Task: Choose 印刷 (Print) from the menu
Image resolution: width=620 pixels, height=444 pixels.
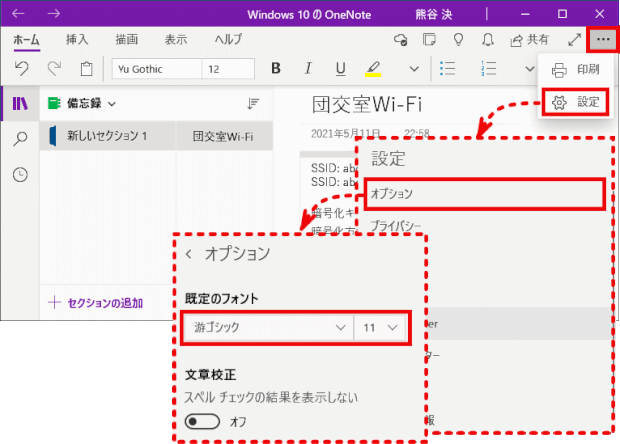Action: tap(575, 70)
